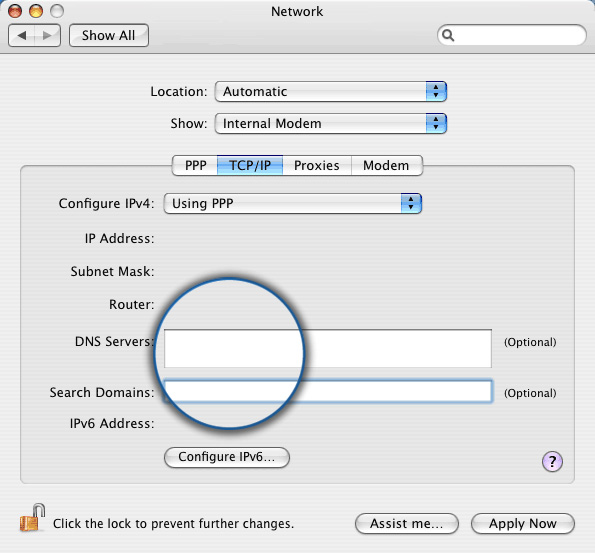This screenshot has width=595, height=553.
Task: Switch to the PPP tab
Action: [x=195, y=165]
